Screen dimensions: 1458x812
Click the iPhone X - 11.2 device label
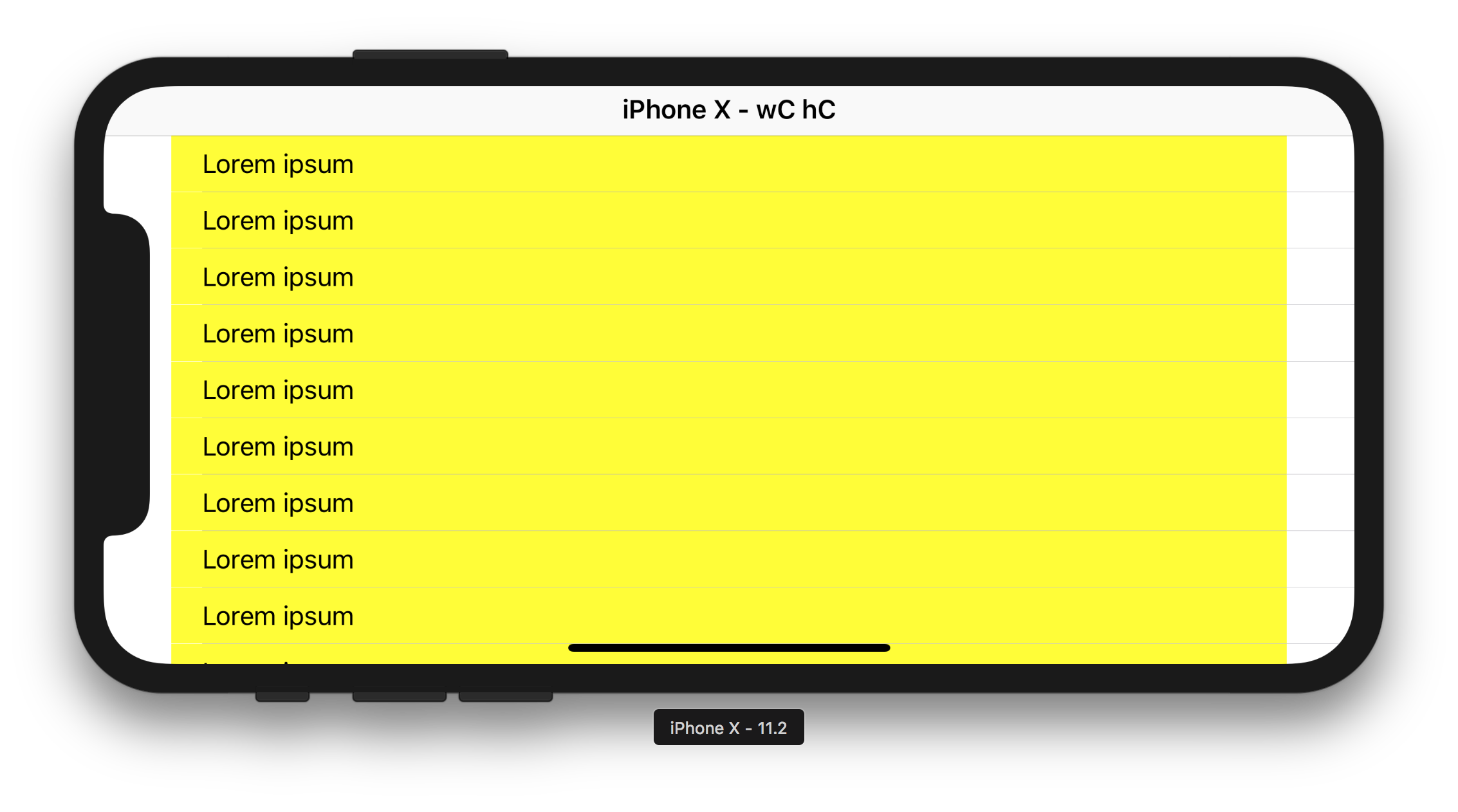tap(728, 728)
